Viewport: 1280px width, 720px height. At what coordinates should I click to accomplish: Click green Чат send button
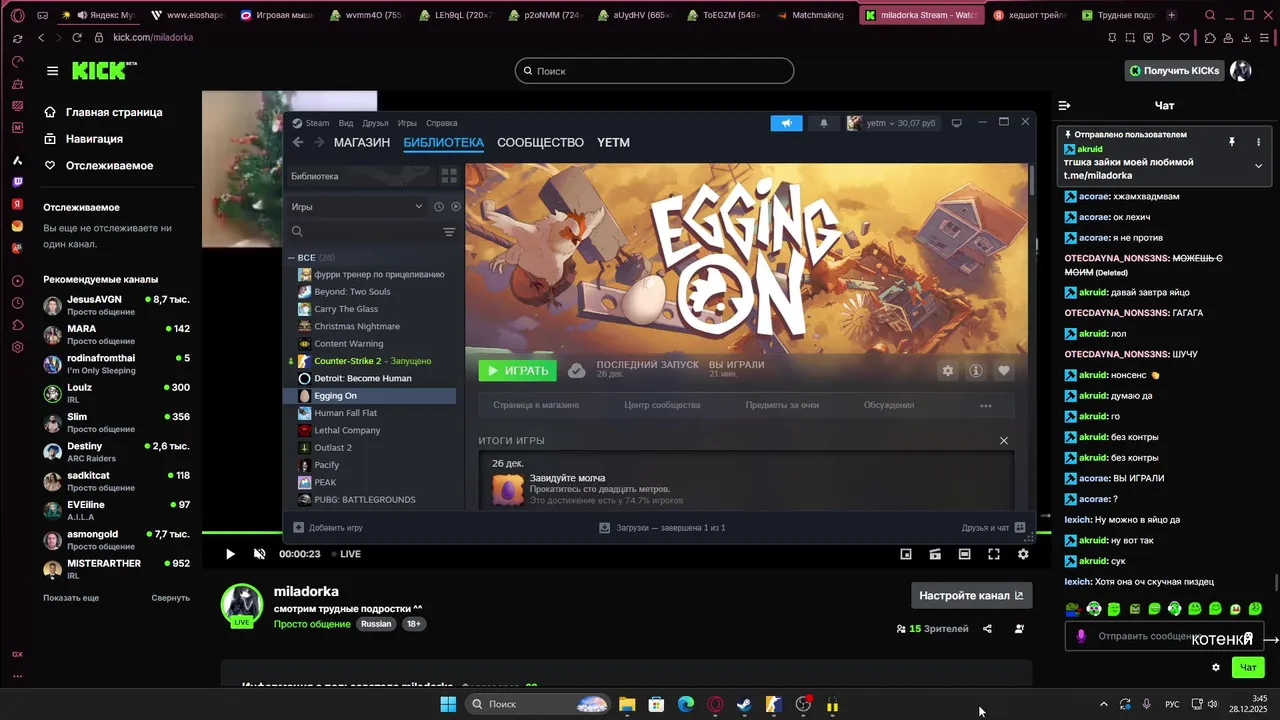pyautogui.click(x=1248, y=667)
